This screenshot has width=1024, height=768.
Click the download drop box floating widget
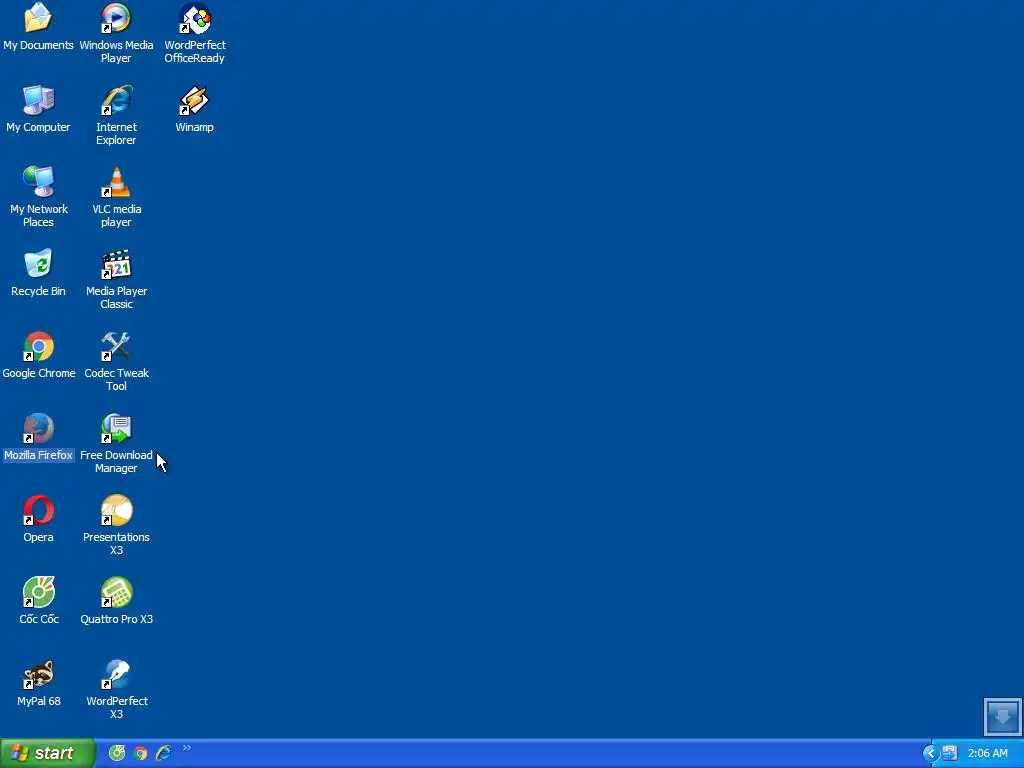[x=1002, y=716]
